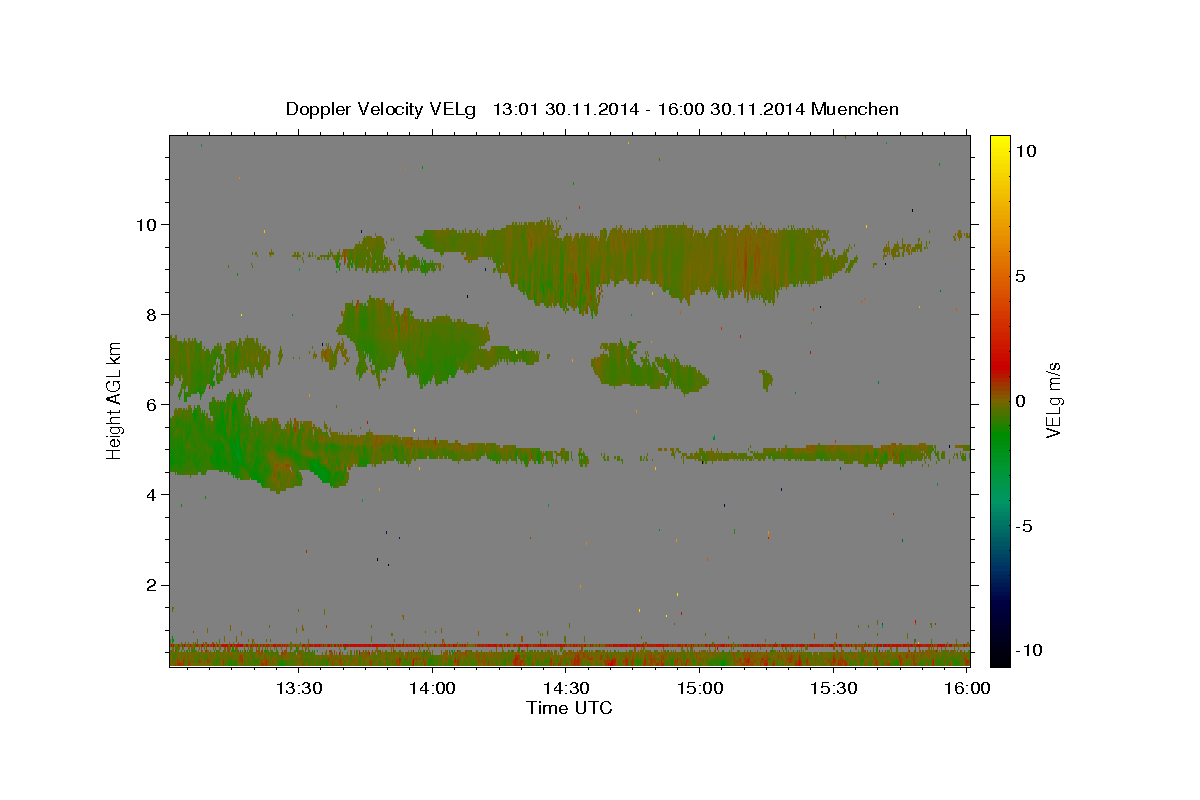
Task: Click the 'Height AGL km' axis label
Action: point(114,400)
